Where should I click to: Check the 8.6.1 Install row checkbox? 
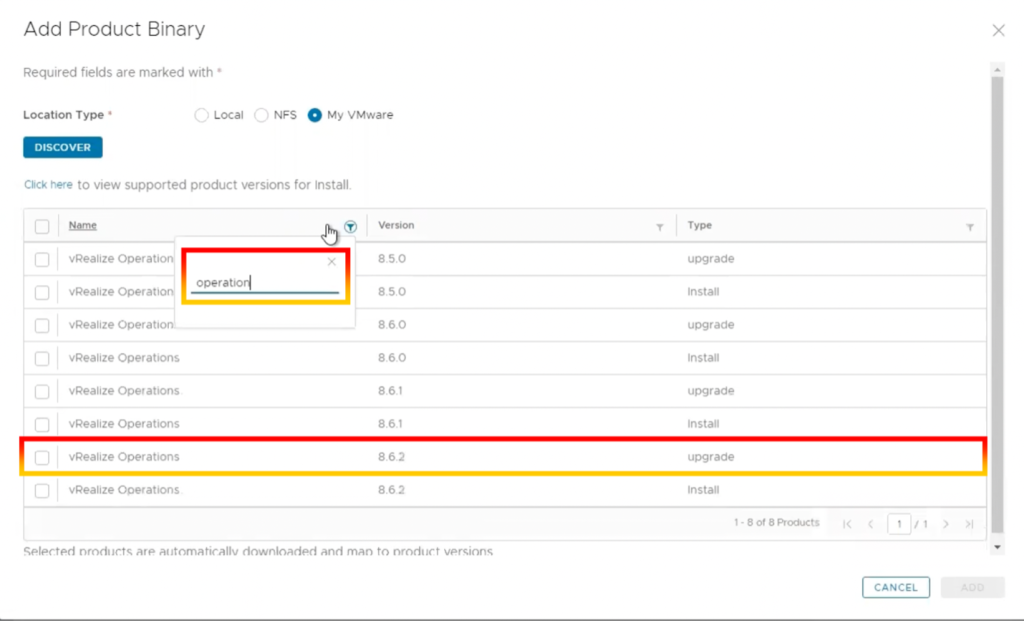(42, 424)
